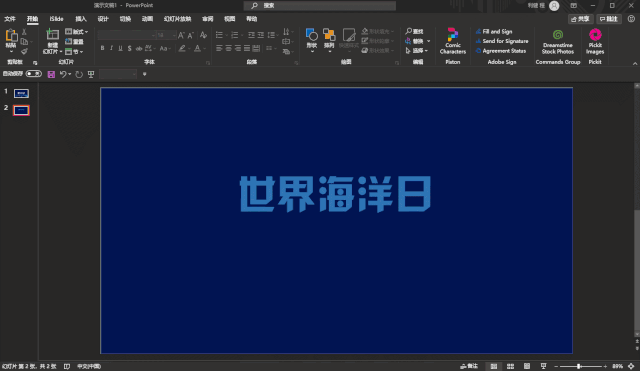Click Fill and Sign
This screenshot has height=371, width=640.
[494, 31]
